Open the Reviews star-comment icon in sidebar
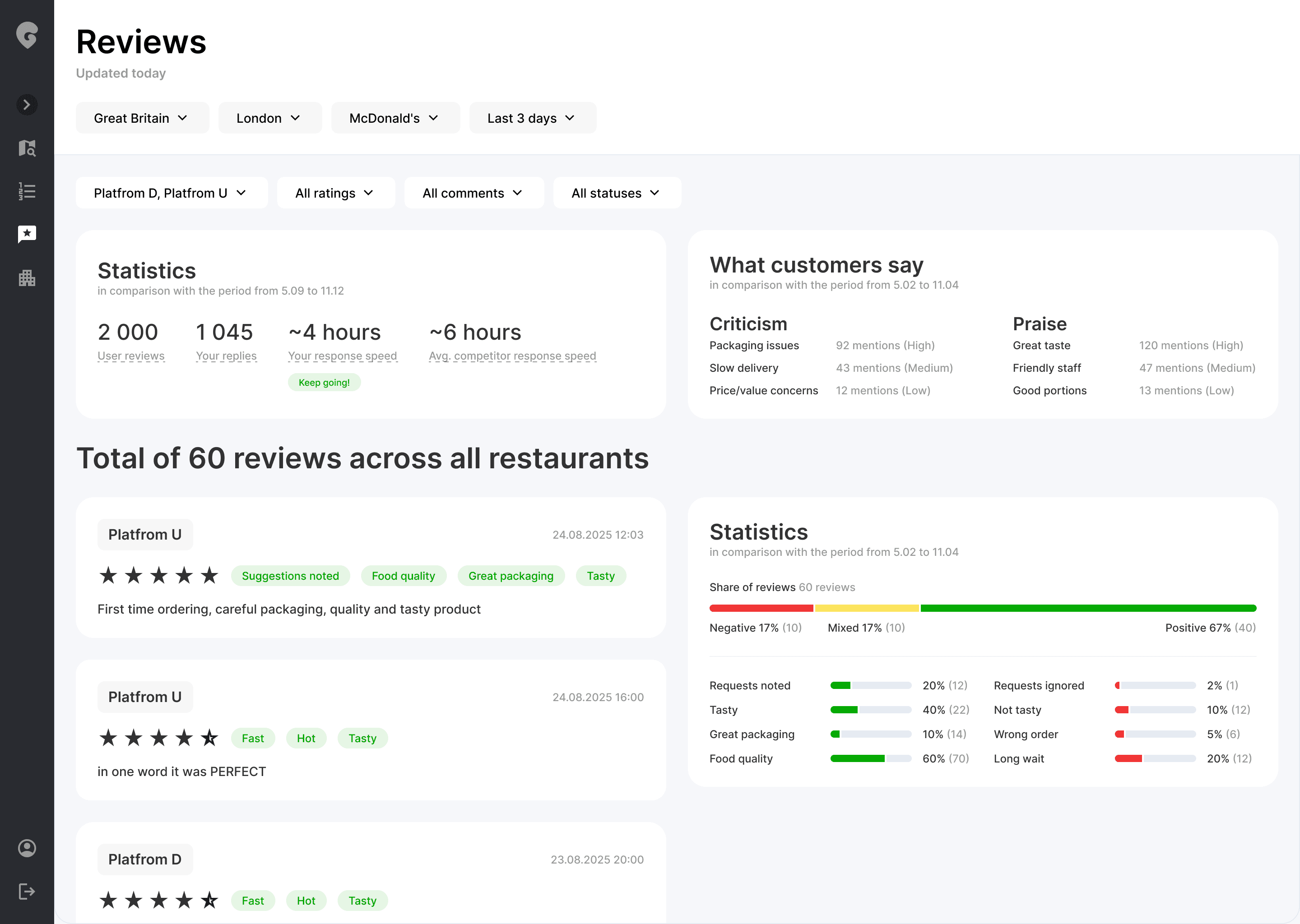1300x924 pixels. tap(27, 234)
